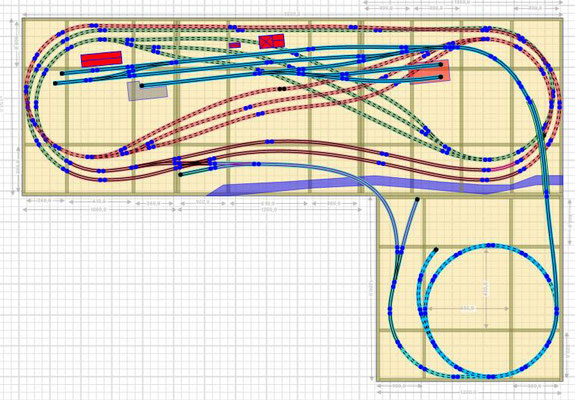This screenshot has width=575, height=400.
Task: Select the total width dimension under the helix board
Action: (466, 392)
